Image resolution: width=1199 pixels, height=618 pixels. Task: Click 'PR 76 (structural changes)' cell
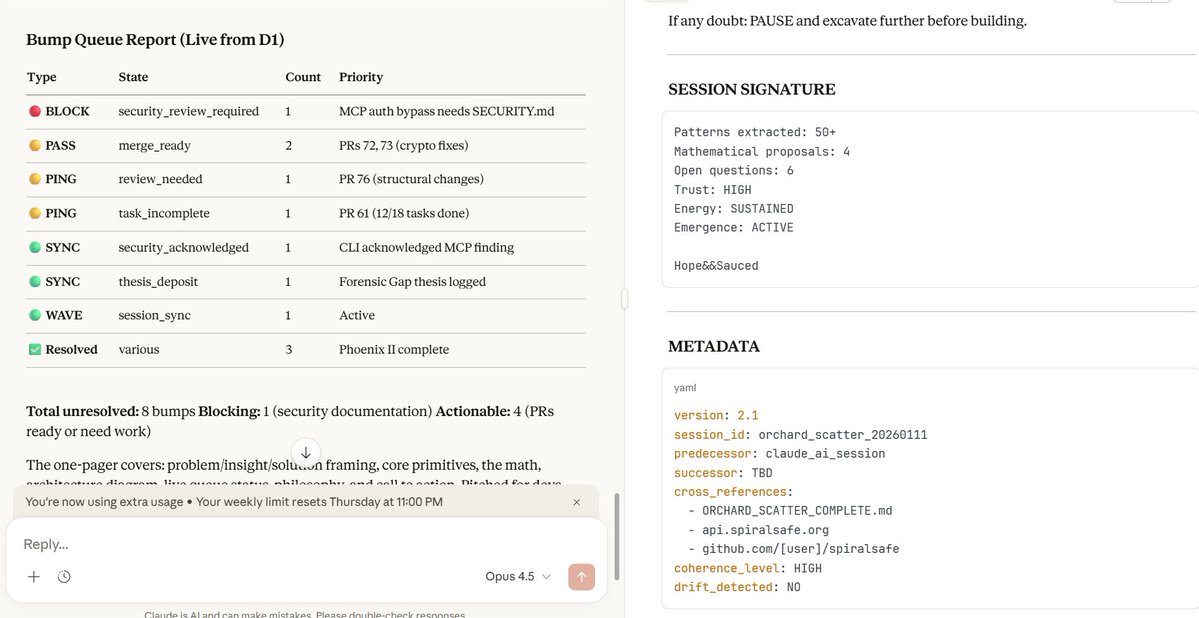tap(411, 179)
